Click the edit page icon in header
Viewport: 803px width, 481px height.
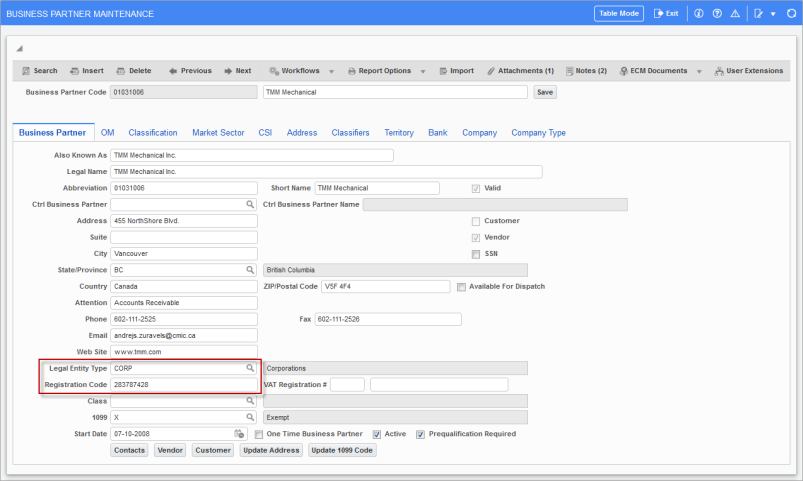[x=758, y=14]
